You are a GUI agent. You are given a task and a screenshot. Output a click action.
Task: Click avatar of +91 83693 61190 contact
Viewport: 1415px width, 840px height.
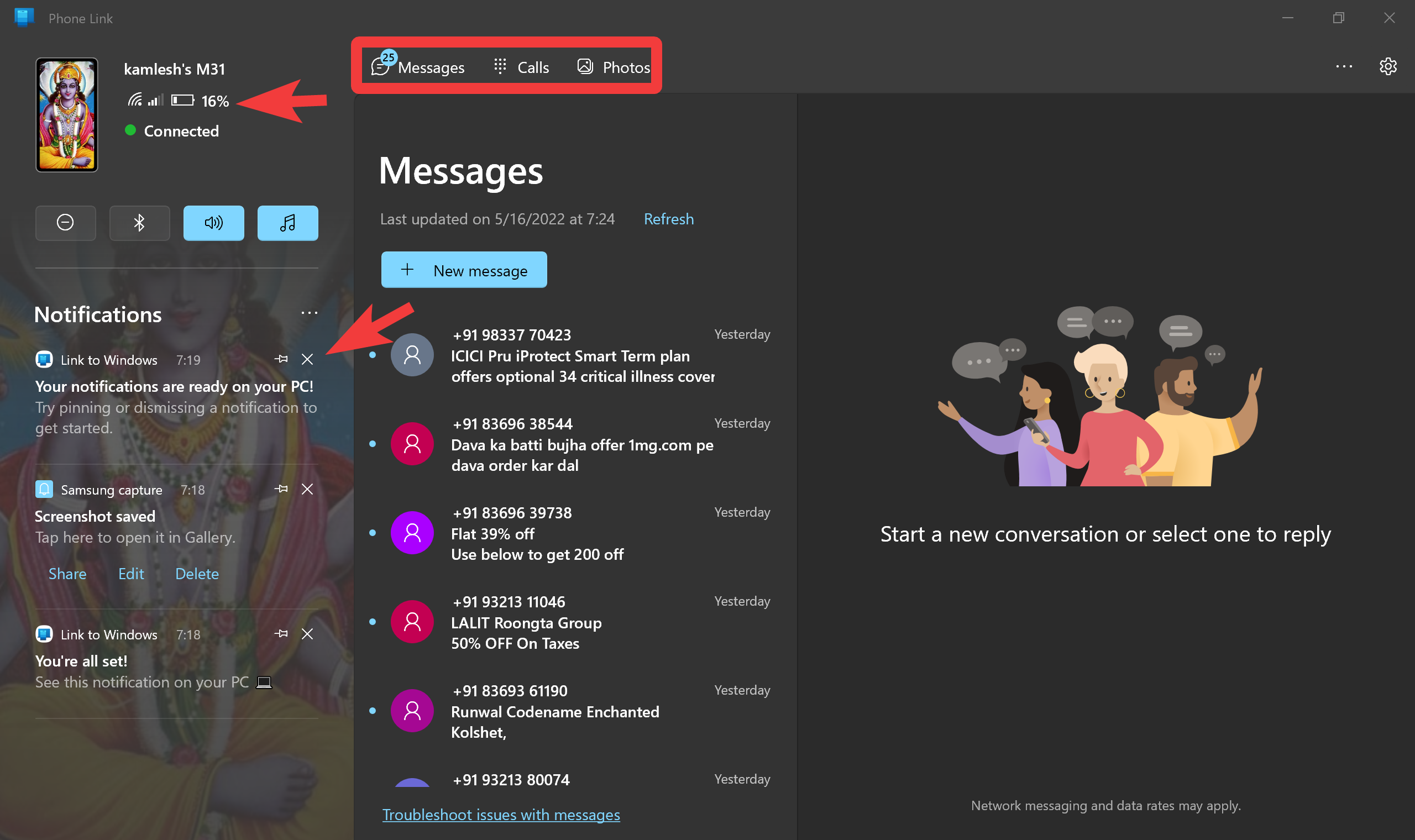point(412,710)
